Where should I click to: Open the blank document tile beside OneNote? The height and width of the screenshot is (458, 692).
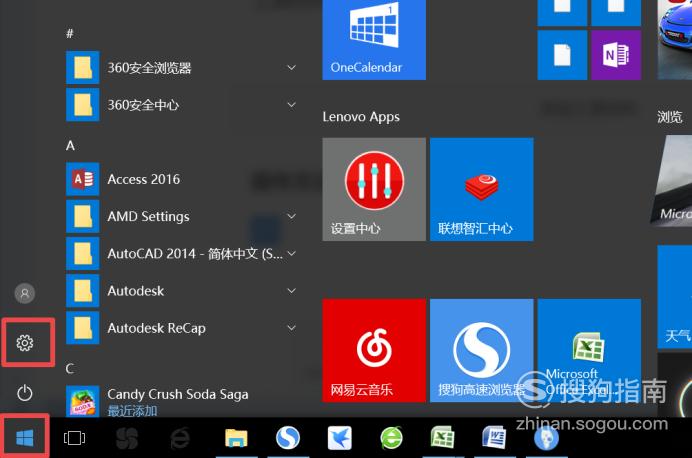pyautogui.click(x=562, y=55)
